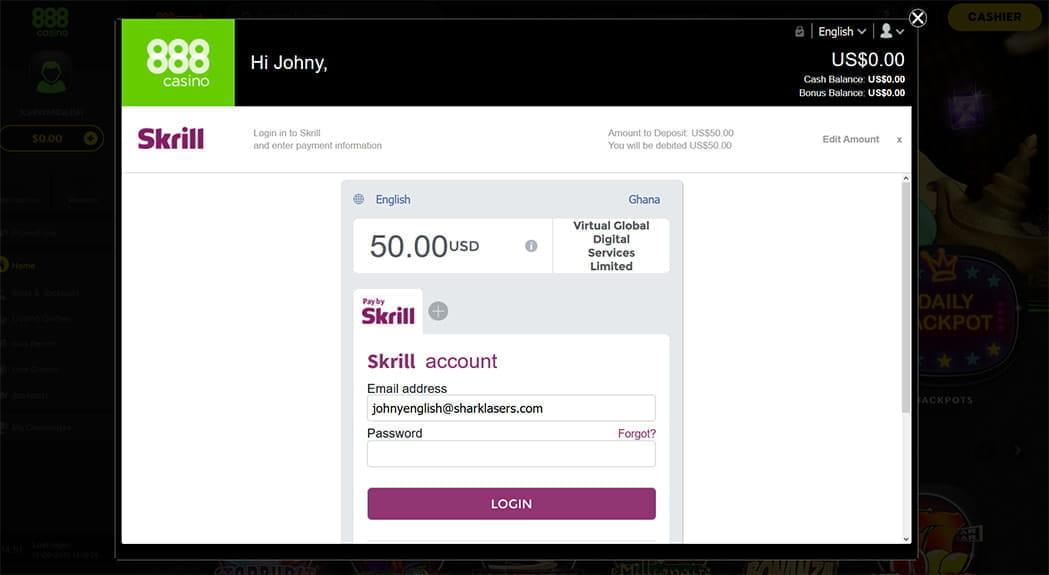Add another payment method plus icon
Screen dimensions: 1049x575
tap(438, 311)
